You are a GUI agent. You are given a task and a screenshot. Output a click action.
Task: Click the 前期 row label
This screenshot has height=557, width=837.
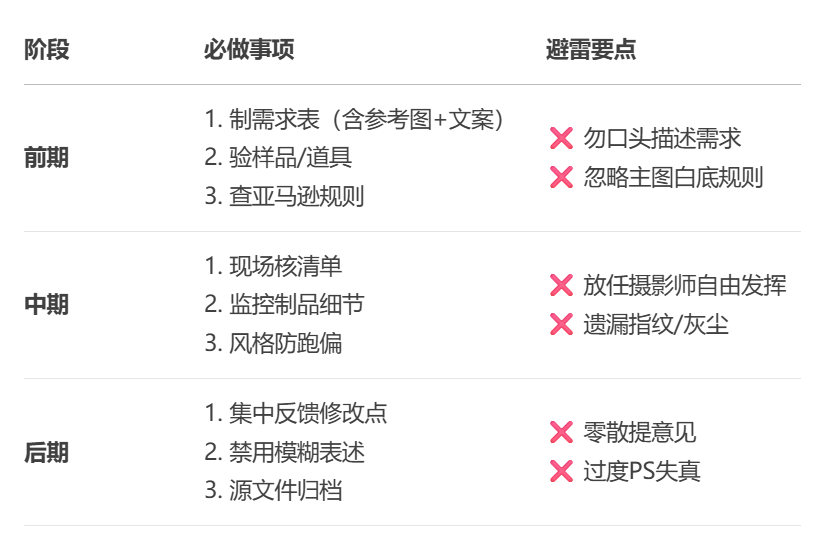click(46, 158)
